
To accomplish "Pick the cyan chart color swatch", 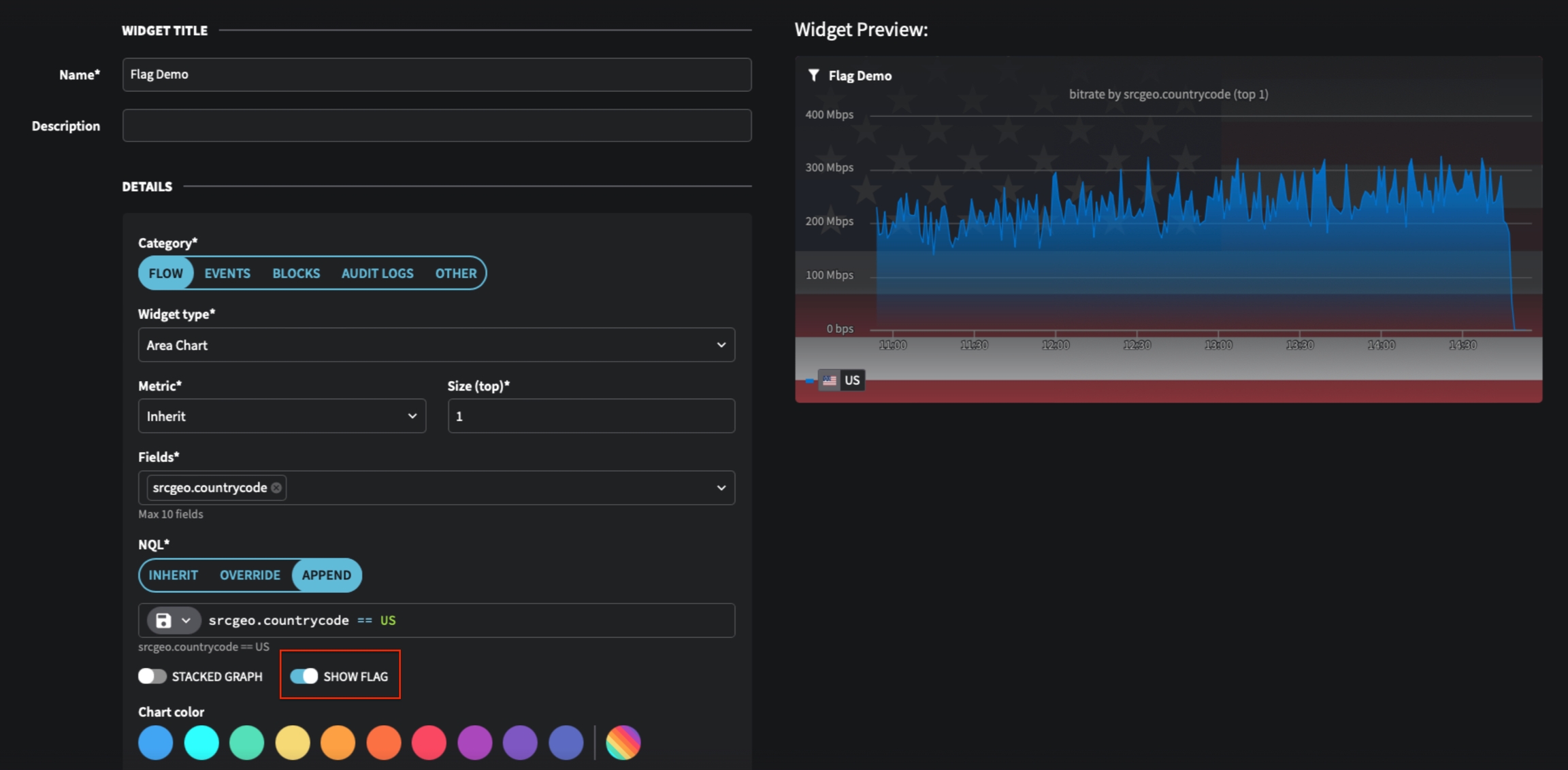I will [x=201, y=742].
